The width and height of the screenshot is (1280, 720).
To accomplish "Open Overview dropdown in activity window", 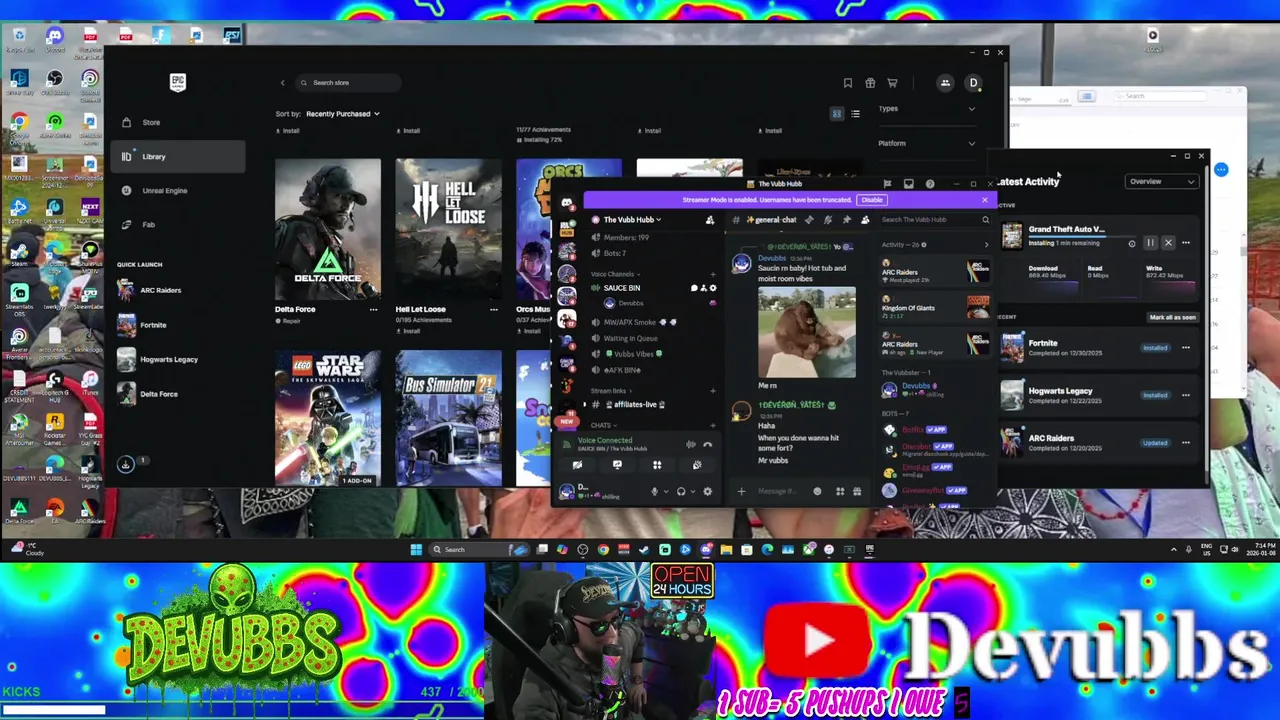I will 1162,182.
